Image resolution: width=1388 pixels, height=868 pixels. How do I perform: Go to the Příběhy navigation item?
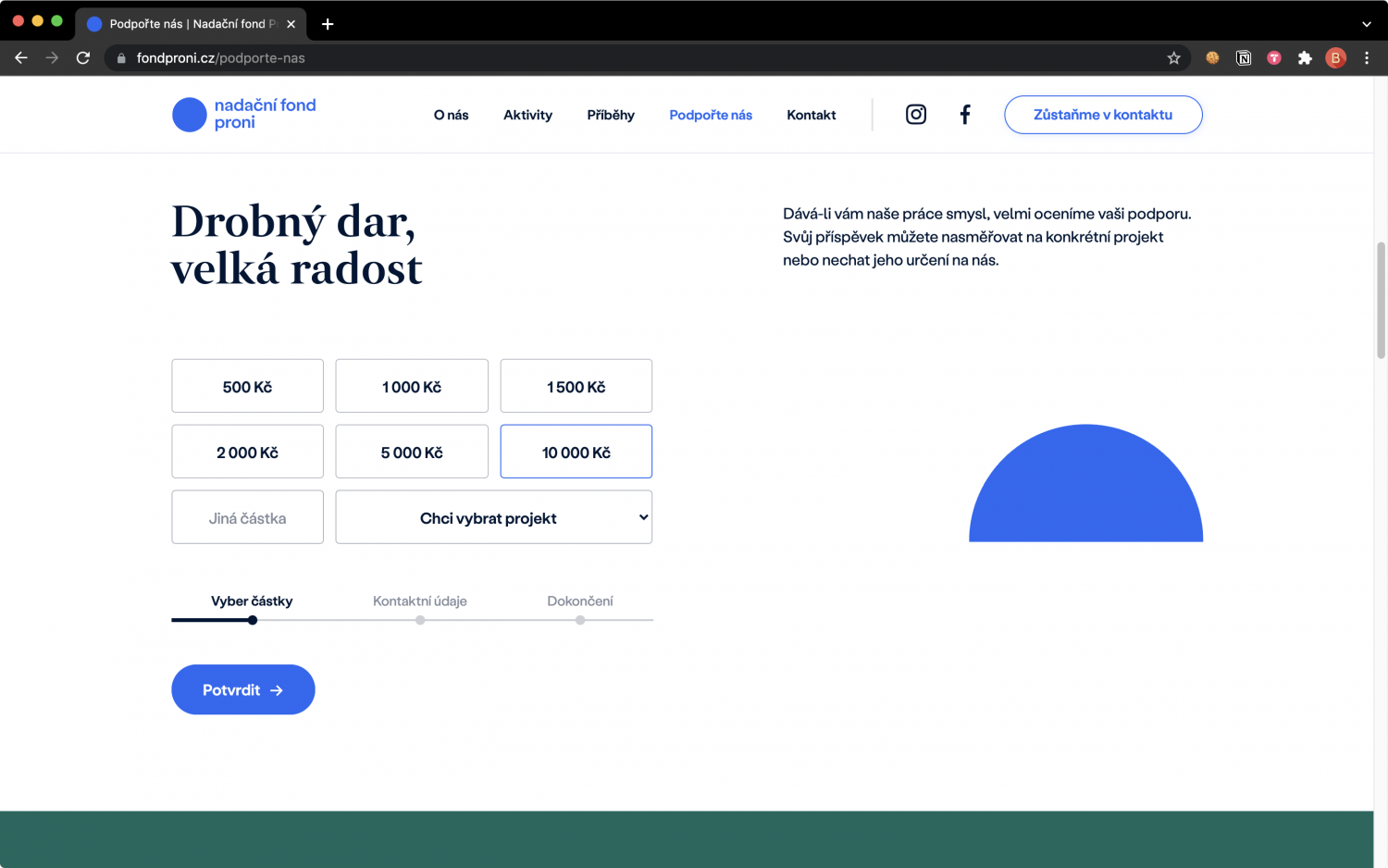(610, 116)
